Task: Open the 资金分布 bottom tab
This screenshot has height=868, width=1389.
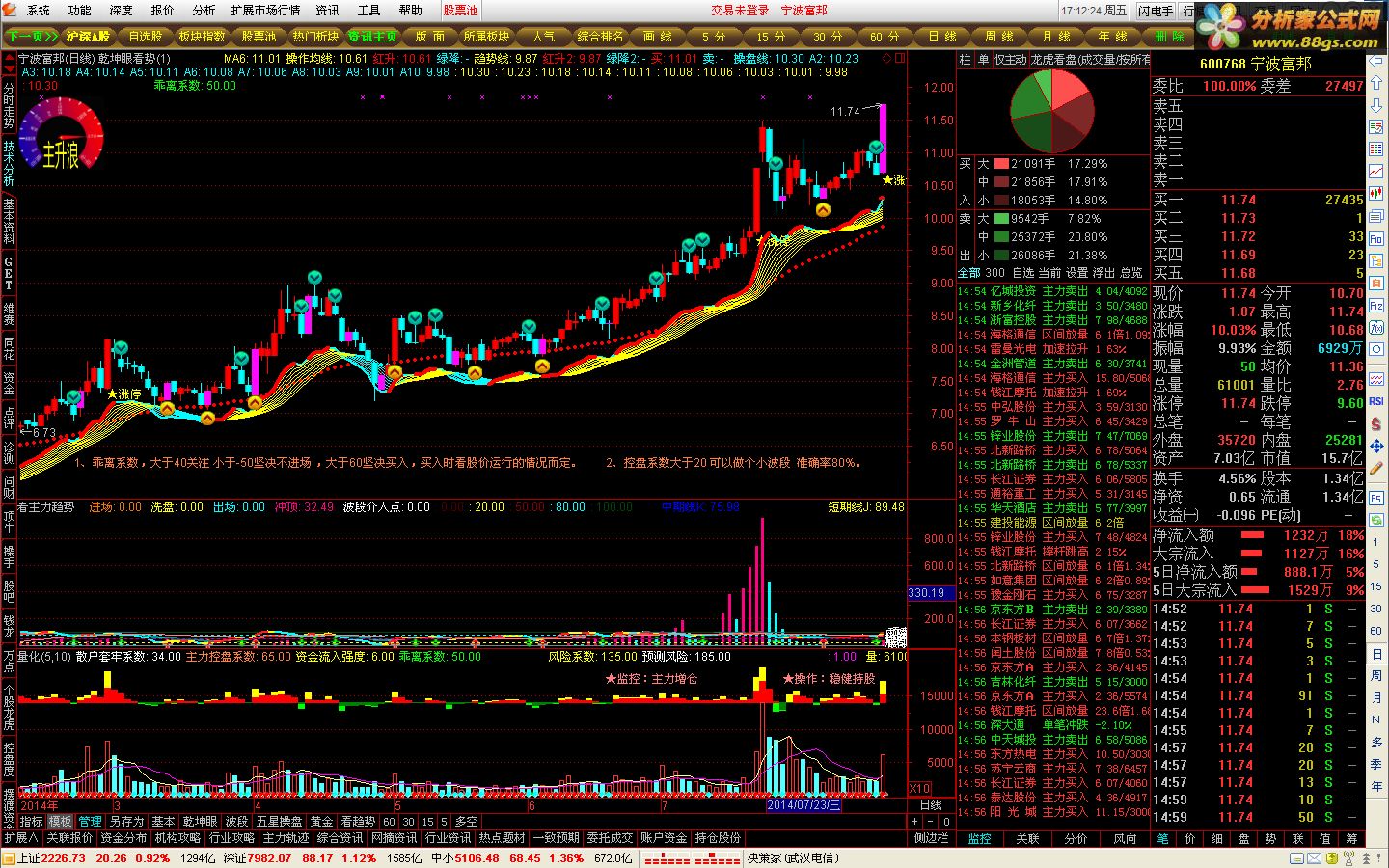Action: pos(123,838)
